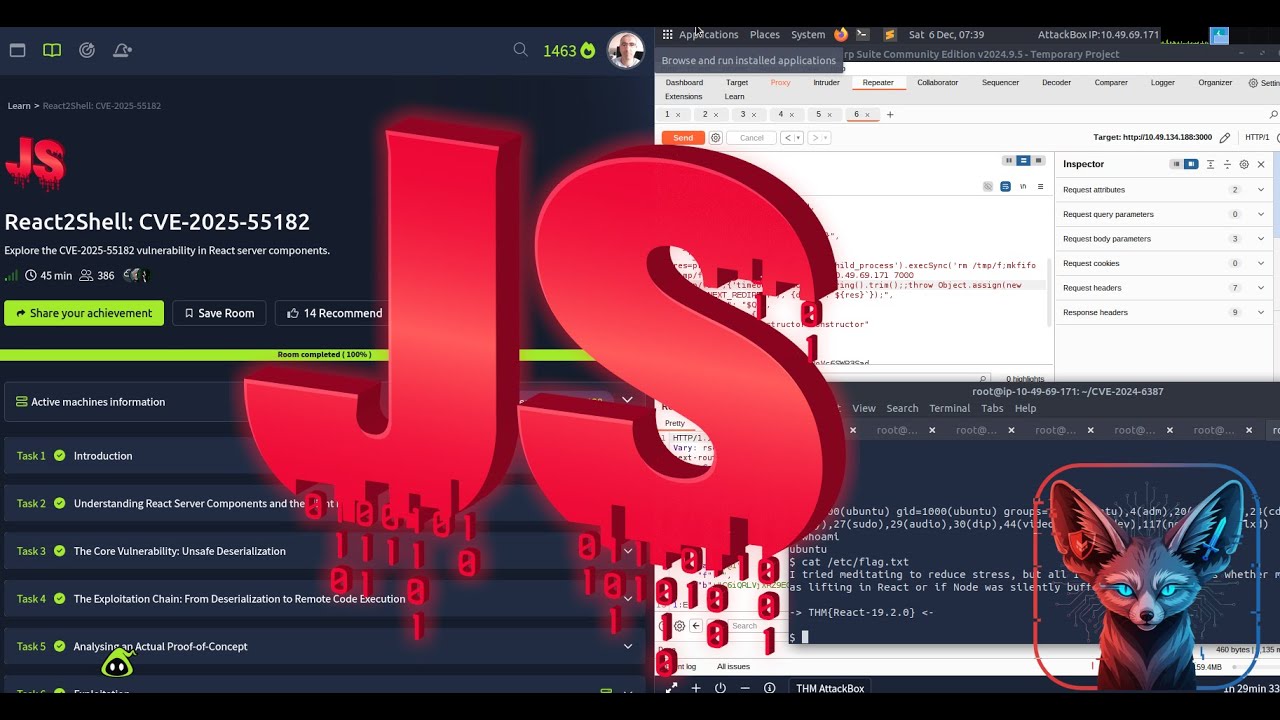Viewport: 1280px width, 720px height.
Task: Expand Request body parameters section
Action: click(x=1165, y=239)
